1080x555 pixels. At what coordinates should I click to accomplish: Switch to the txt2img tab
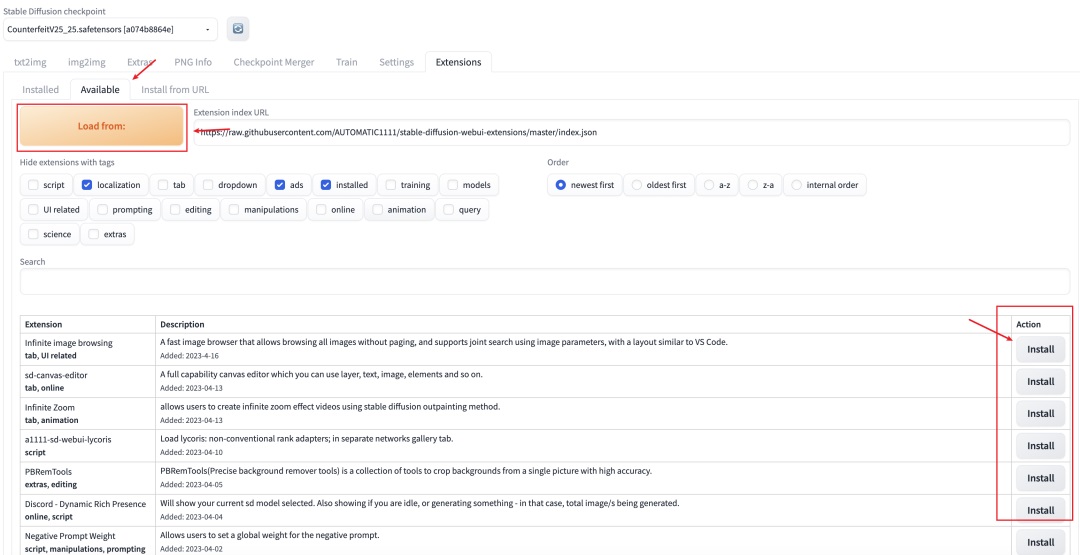tap(33, 62)
